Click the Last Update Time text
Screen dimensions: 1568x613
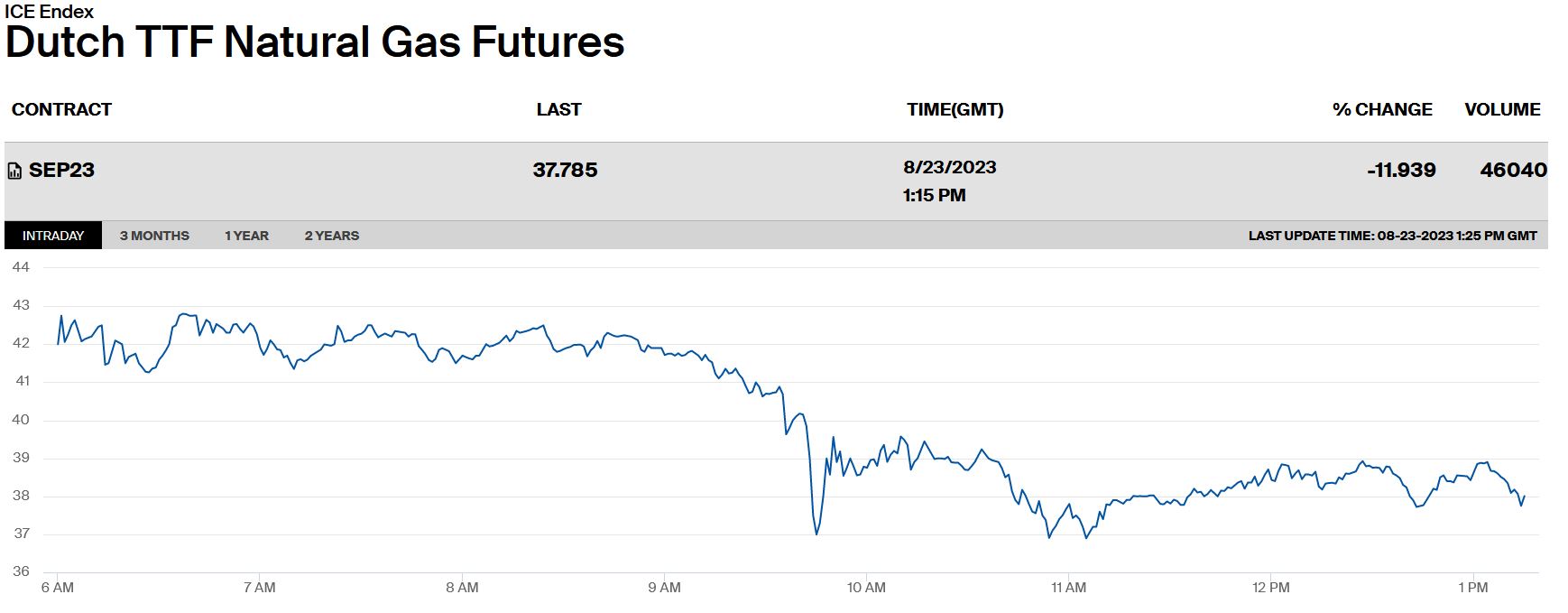pyautogui.click(x=1392, y=236)
